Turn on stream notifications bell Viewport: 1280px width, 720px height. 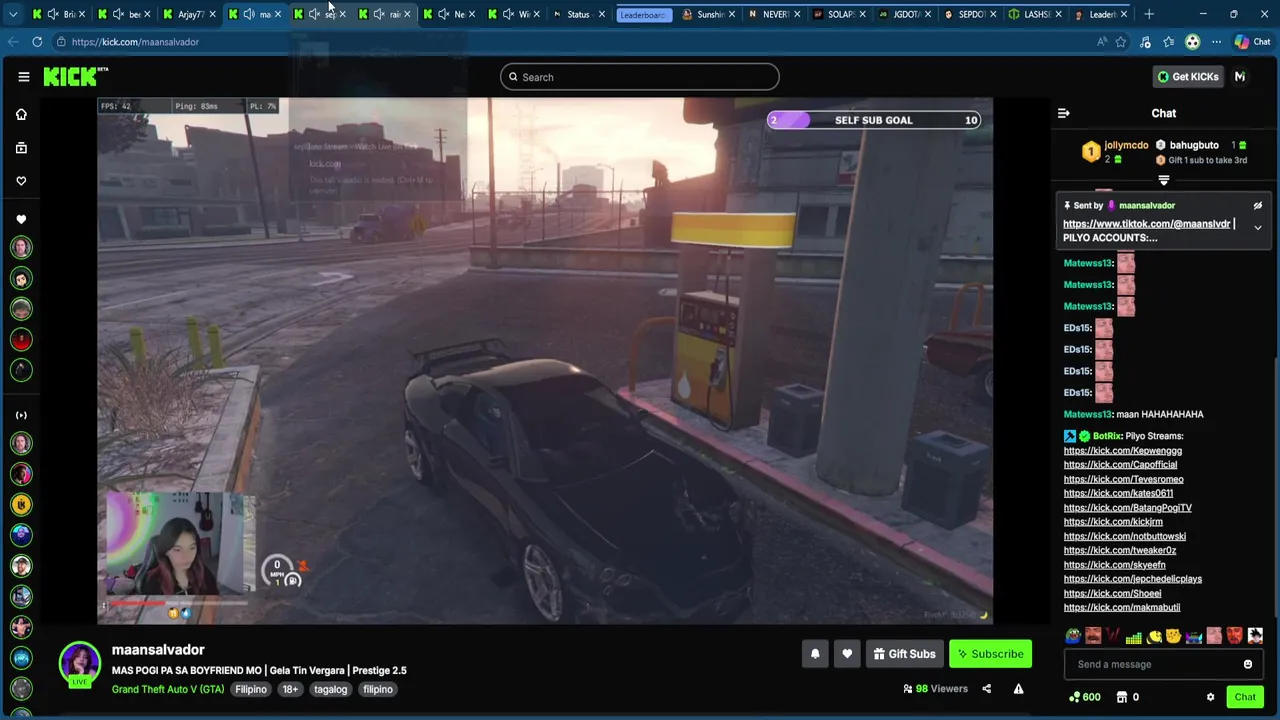click(x=815, y=654)
